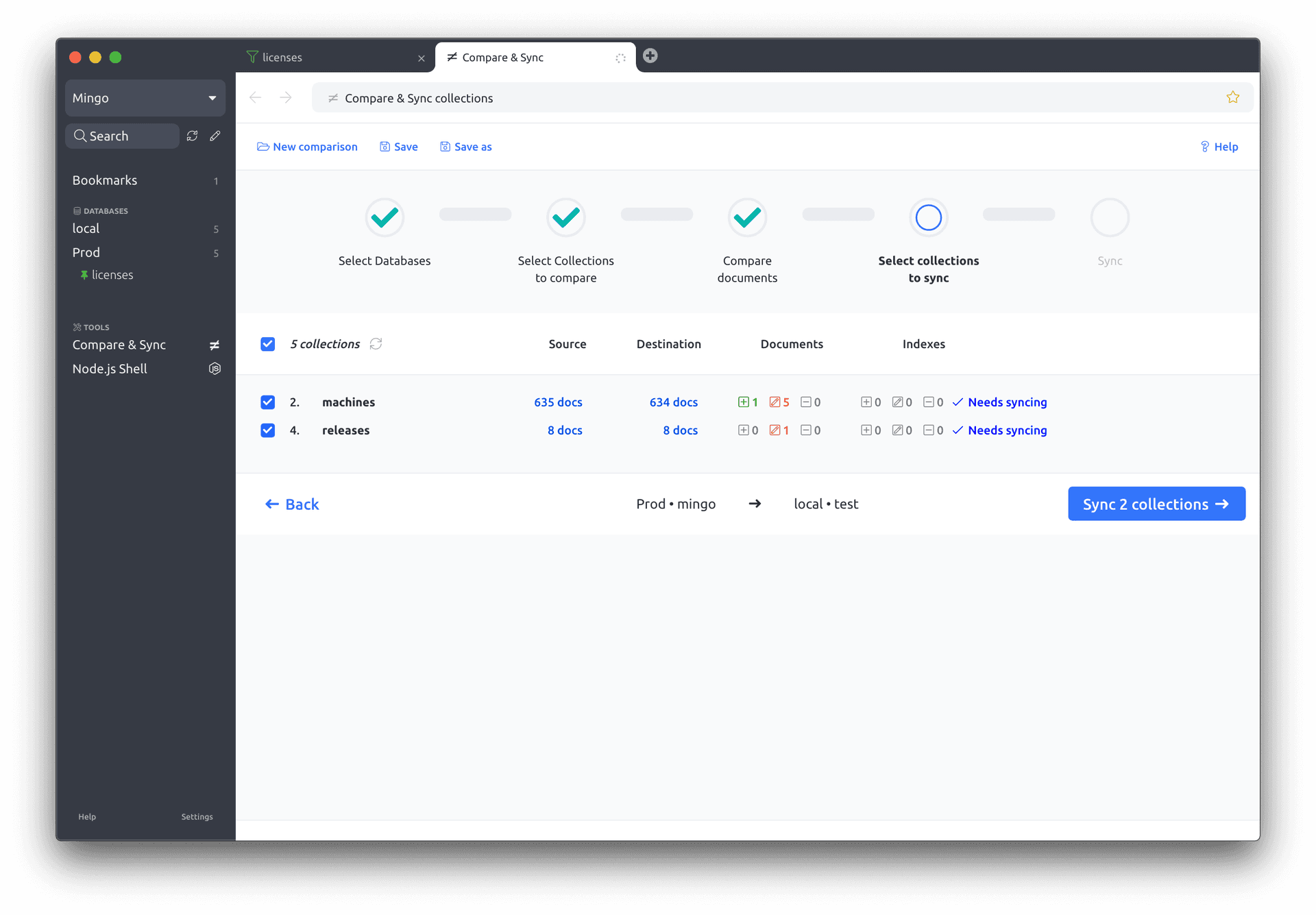1316x915 pixels.
Task: Click the back navigation arrow
Action: tap(256, 97)
